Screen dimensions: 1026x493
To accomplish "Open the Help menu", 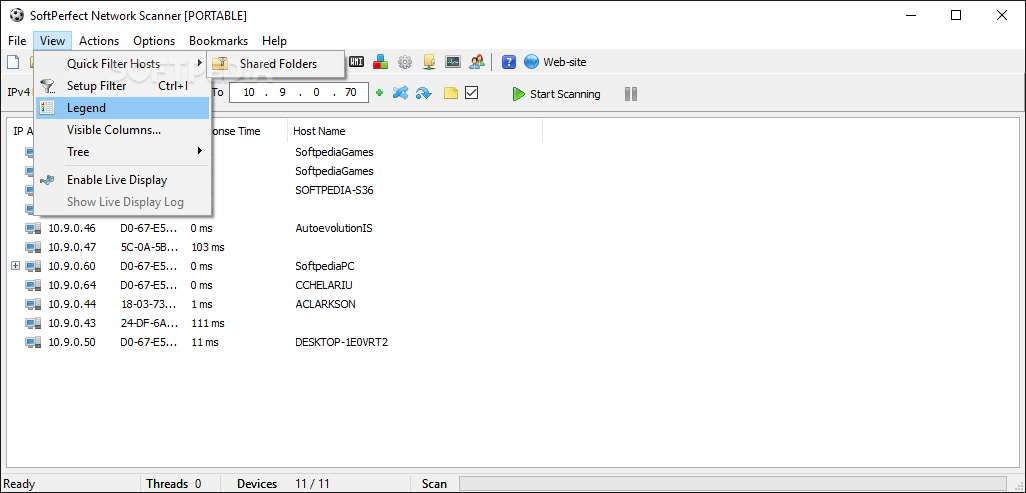I will 274,41.
